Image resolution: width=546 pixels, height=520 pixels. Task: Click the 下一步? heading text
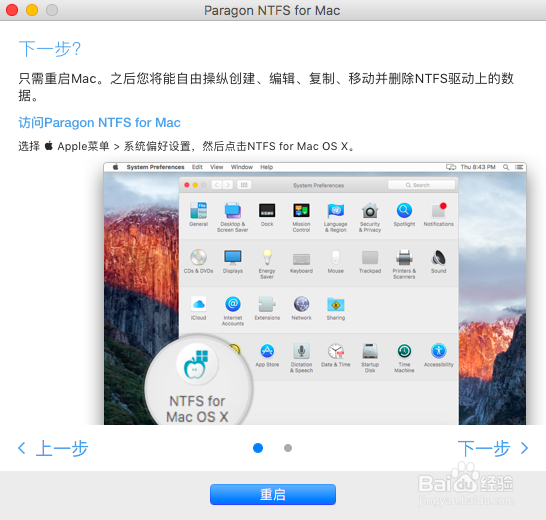[49, 48]
